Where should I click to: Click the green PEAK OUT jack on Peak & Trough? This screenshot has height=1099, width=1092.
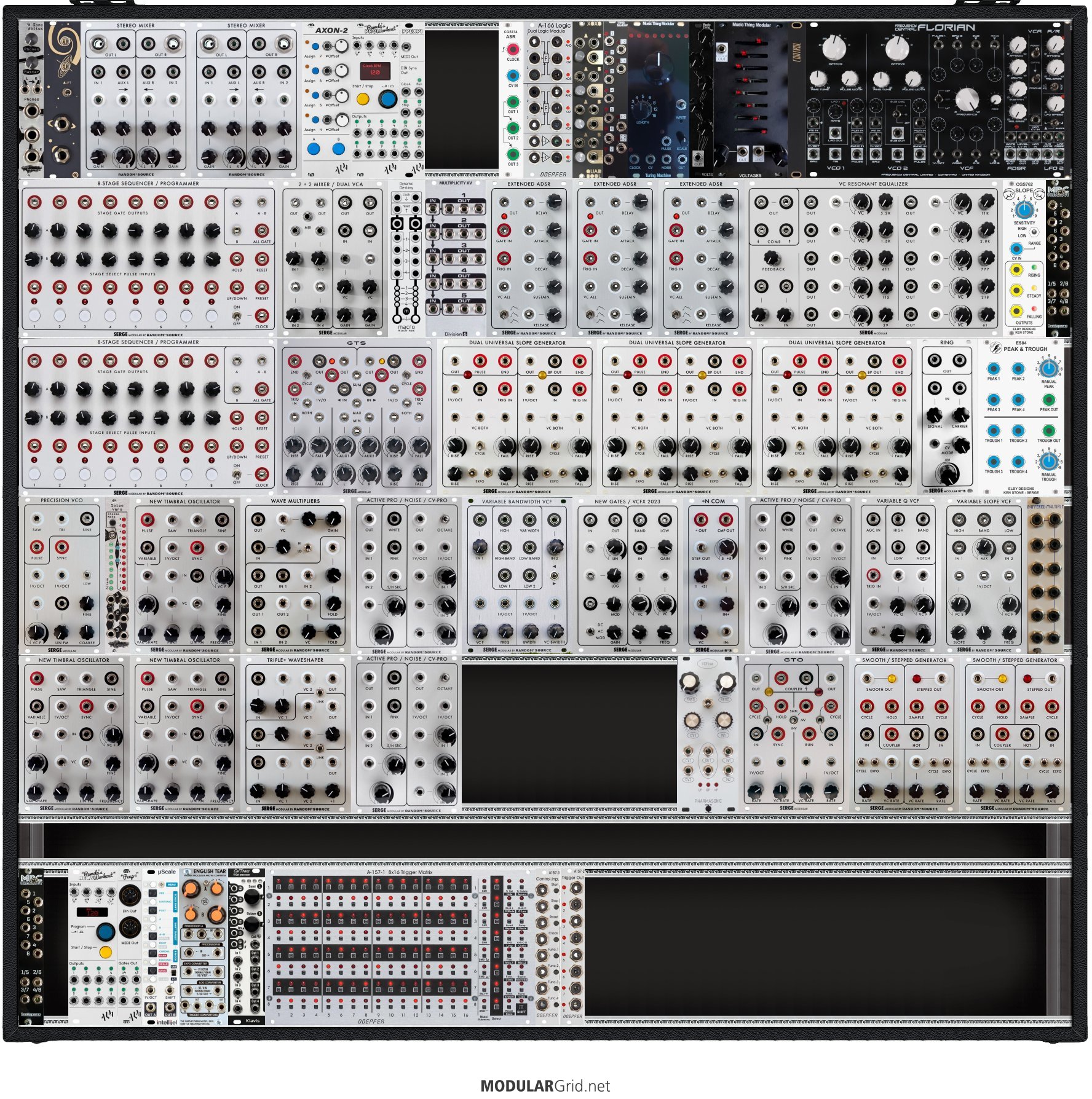(x=1048, y=400)
